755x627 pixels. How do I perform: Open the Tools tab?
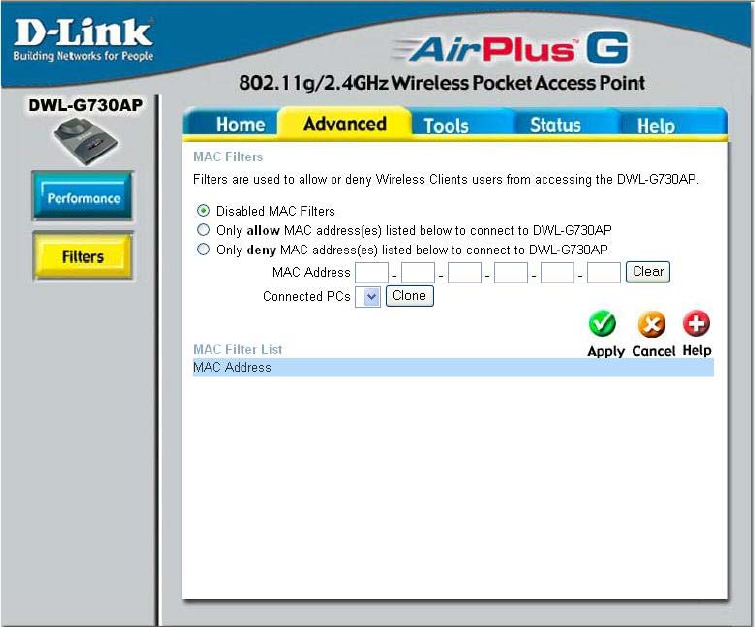[446, 126]
